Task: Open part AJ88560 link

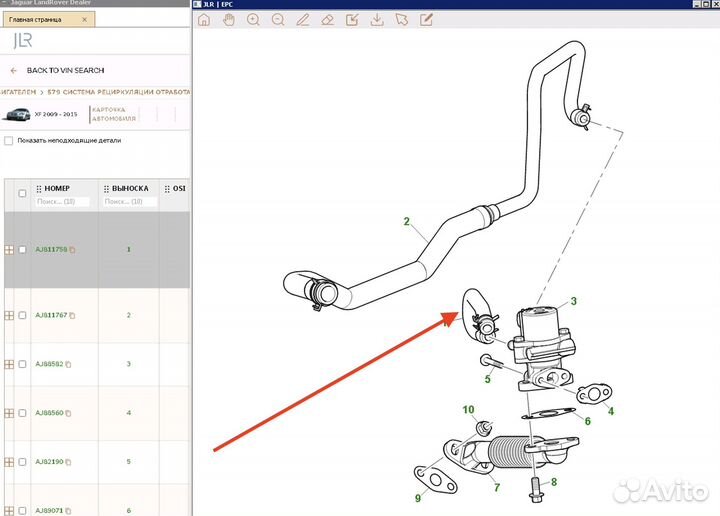Action: [x=49, y=413]
